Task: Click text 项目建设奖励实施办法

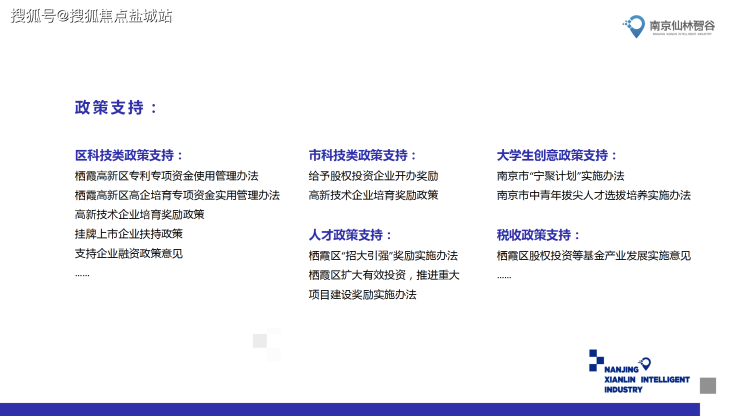Action: point(362,295)
